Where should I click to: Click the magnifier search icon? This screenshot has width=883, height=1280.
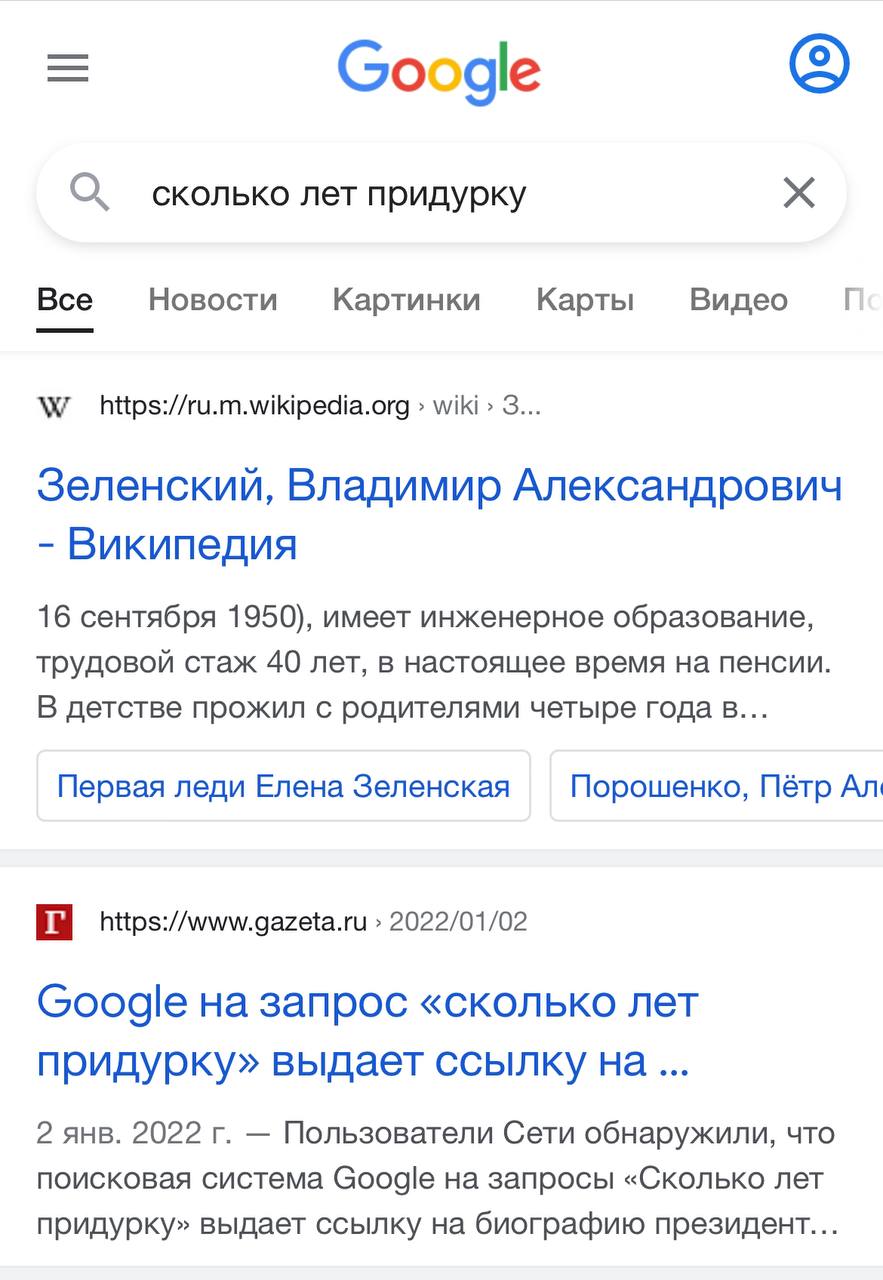(x=90, y=192)
